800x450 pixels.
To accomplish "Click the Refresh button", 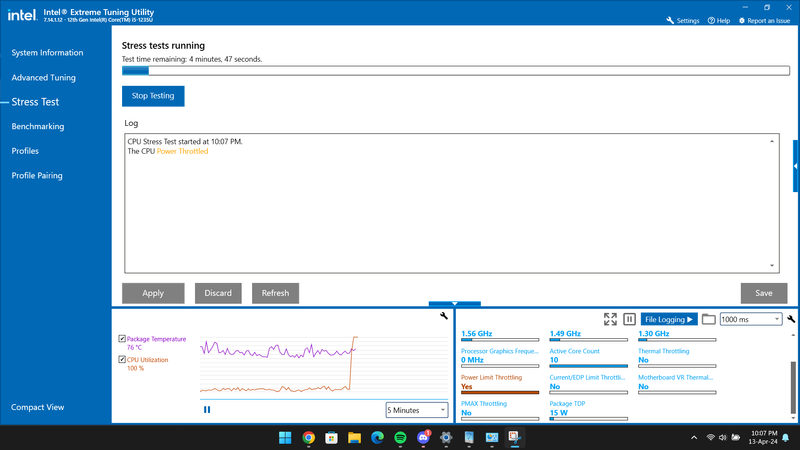I will pos(276,293).
